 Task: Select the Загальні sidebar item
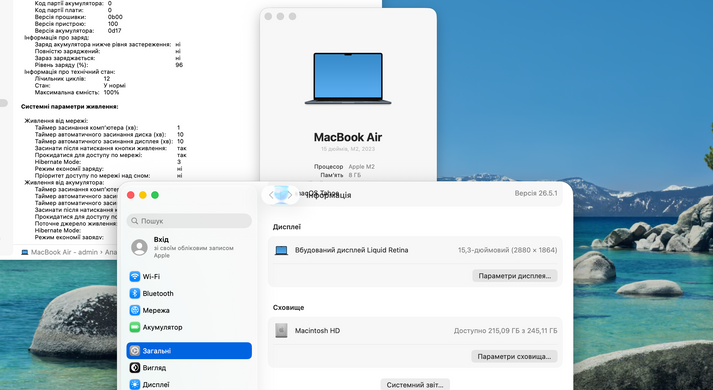point(189,350)
